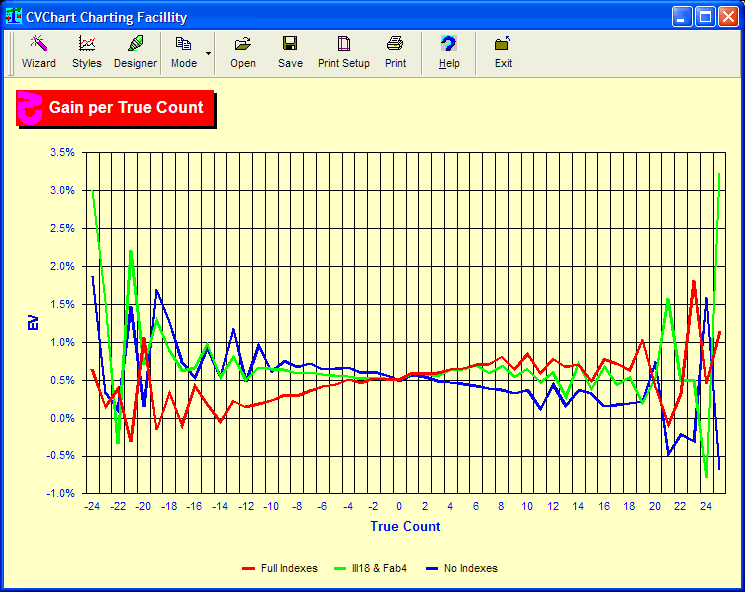
Task: Print the current chart
Action: pos(395,51)
